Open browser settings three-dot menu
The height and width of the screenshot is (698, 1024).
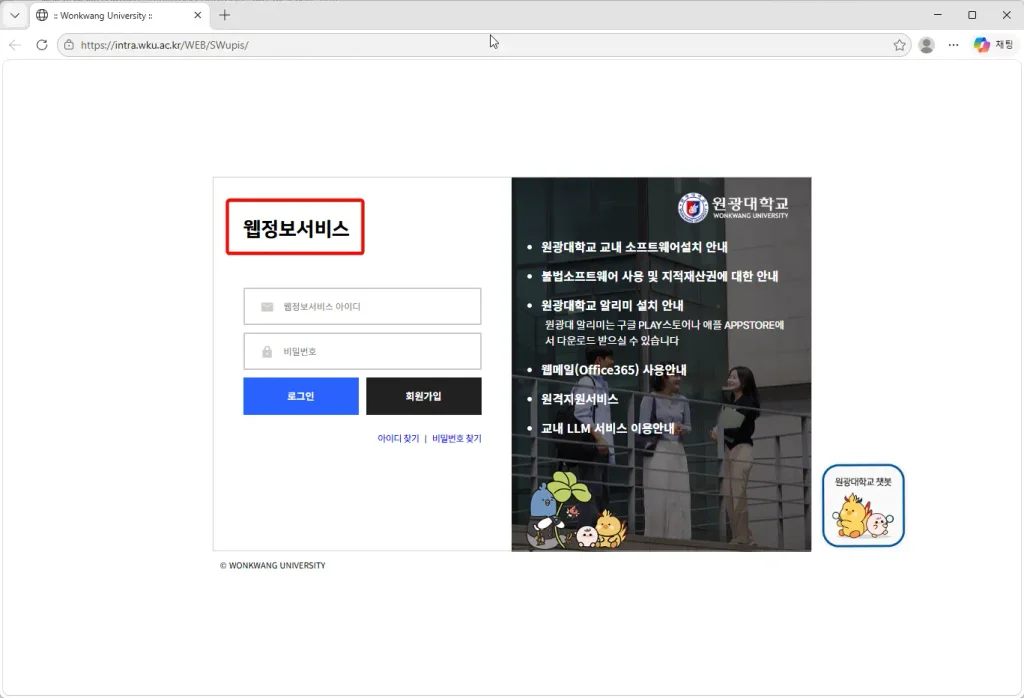point(953,45)
